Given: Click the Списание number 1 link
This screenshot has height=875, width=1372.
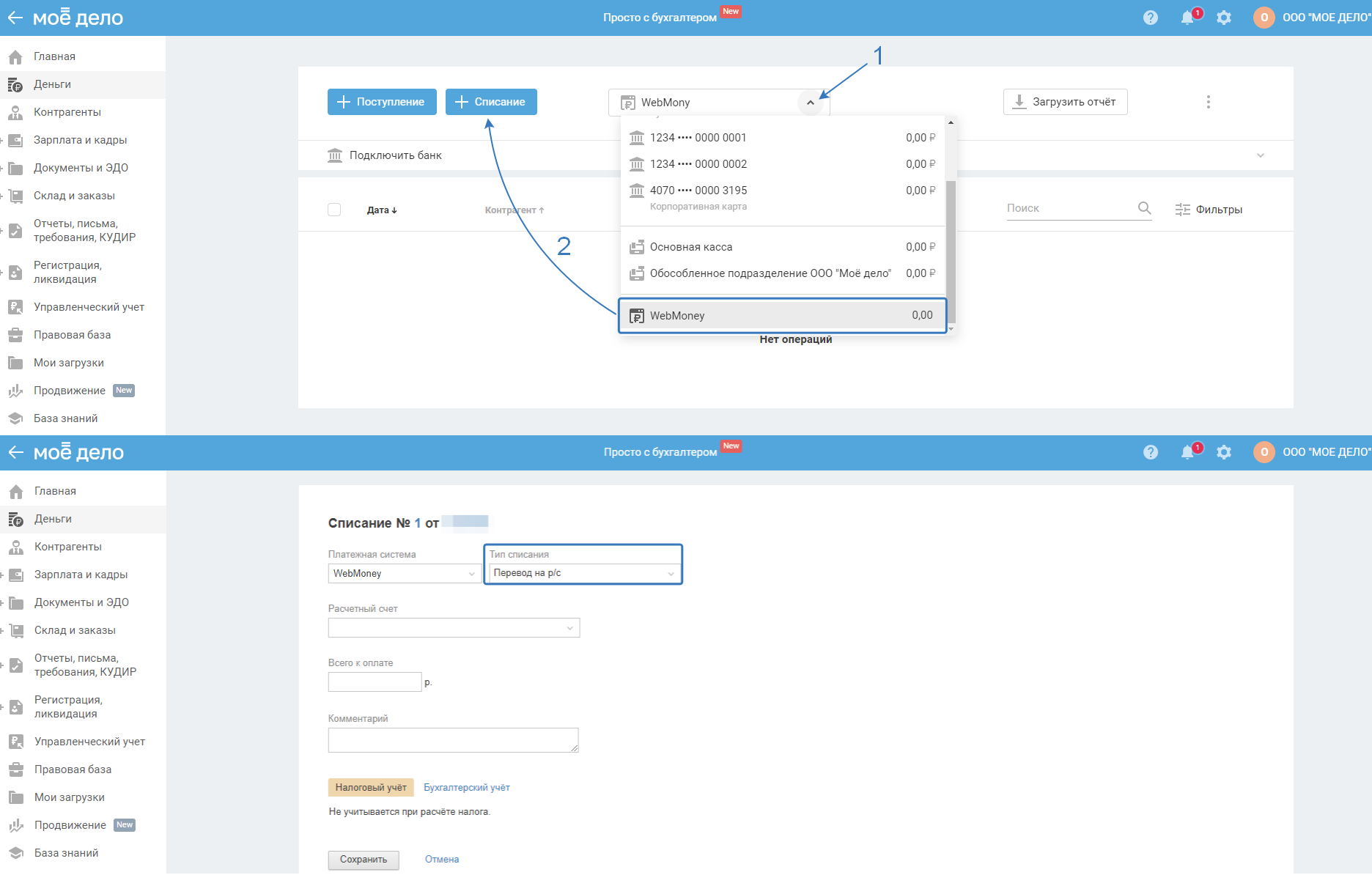Looking at the screenshot, I should [x=418, y=523].
